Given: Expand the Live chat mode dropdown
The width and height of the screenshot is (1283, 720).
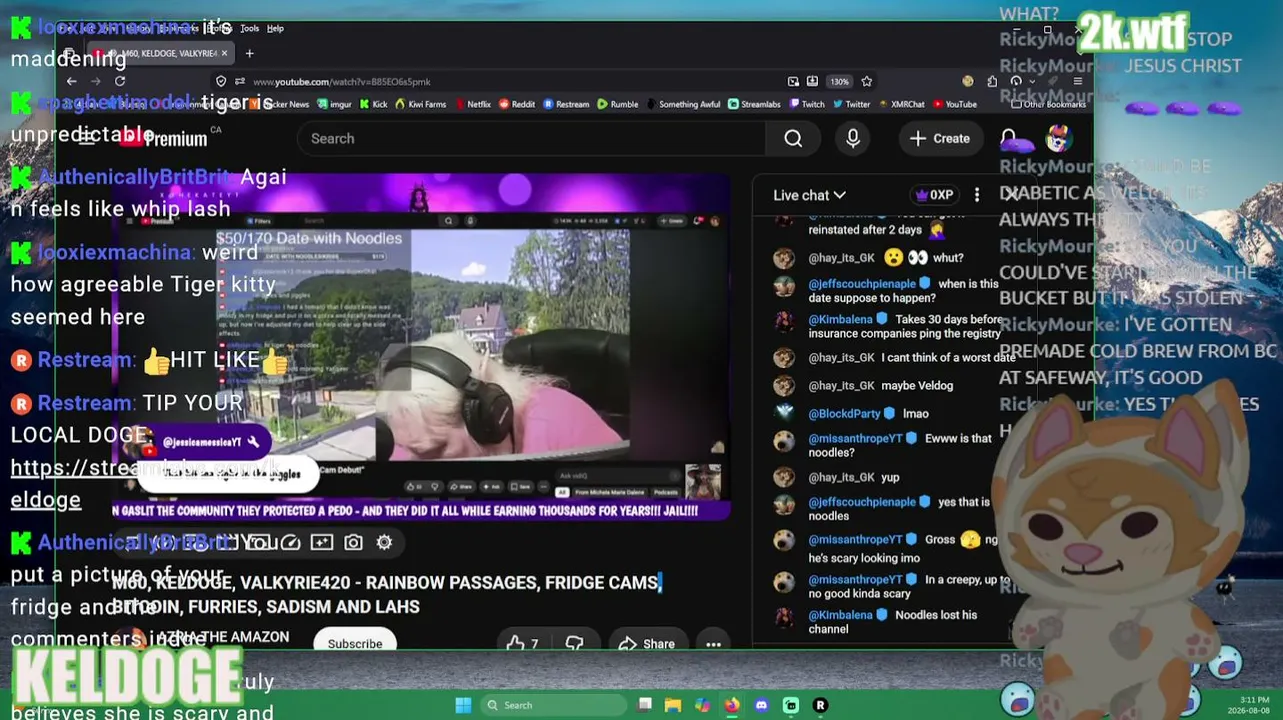Looking at the screenshot, I should click(x=809, y=195).
